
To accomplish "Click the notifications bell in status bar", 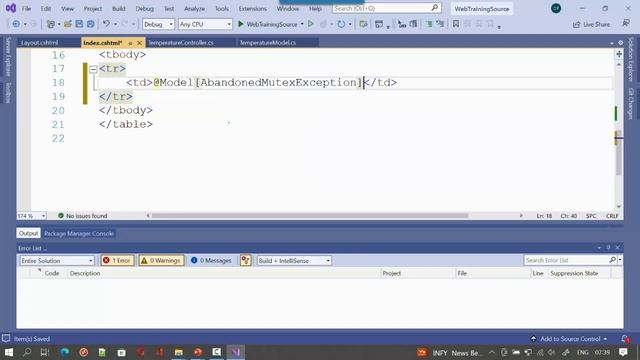I will point(625,339).
